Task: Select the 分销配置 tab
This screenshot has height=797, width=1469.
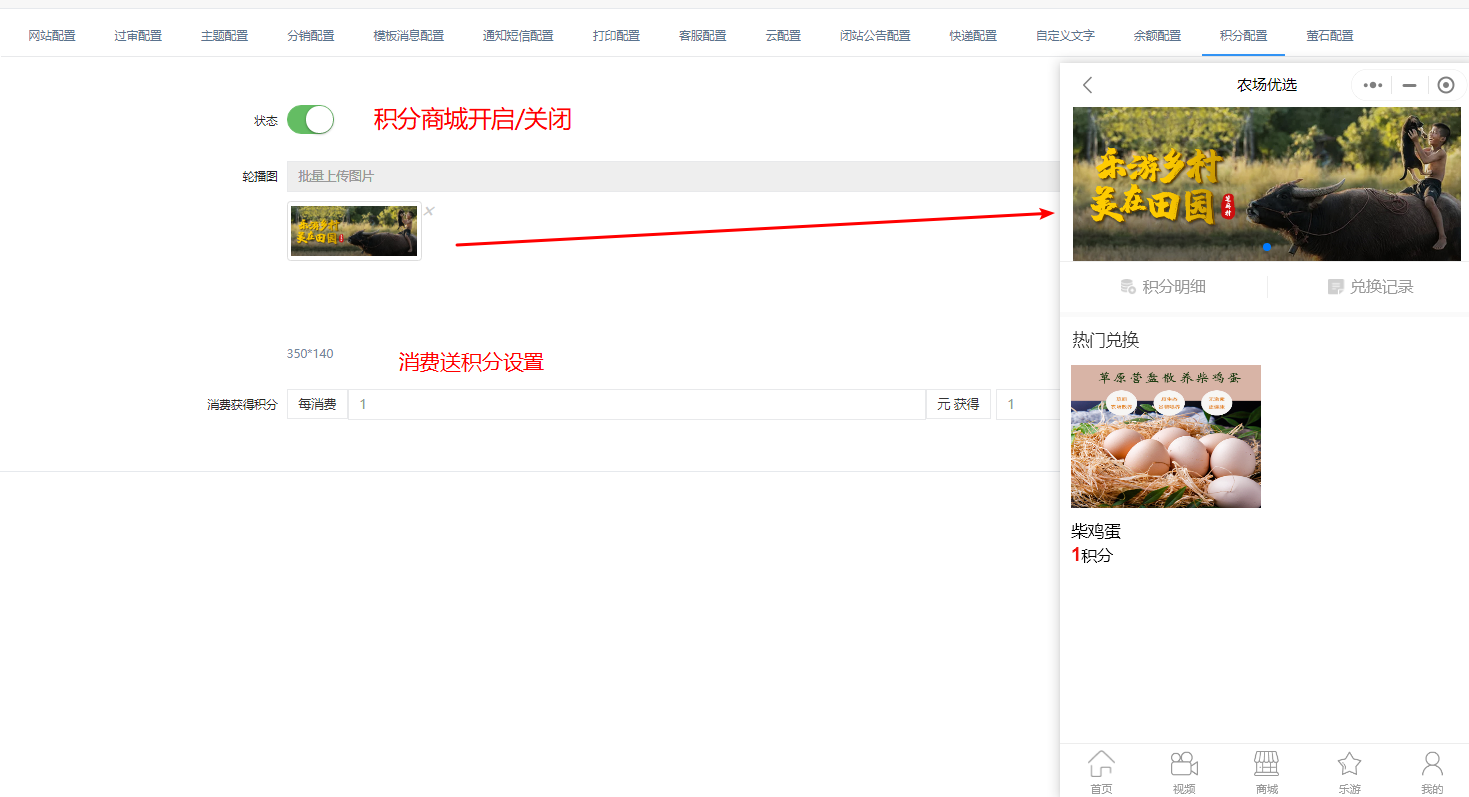Action: tap(311, 36)
